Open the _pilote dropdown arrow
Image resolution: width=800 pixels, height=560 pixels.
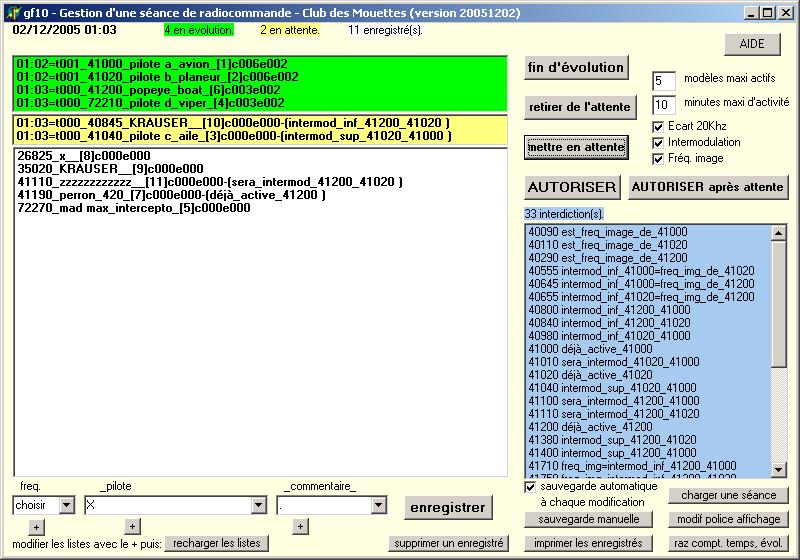pos(259,505)
